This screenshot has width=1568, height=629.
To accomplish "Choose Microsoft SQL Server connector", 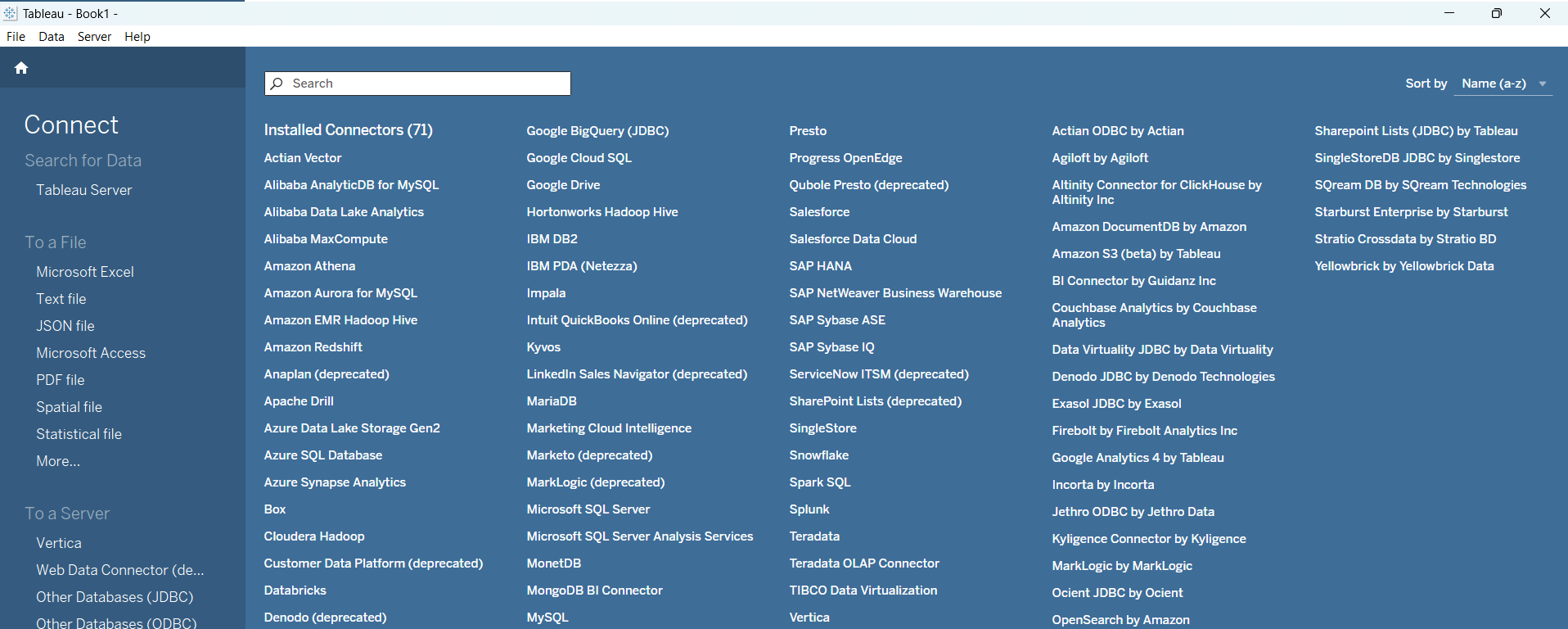I will point(588,509).
